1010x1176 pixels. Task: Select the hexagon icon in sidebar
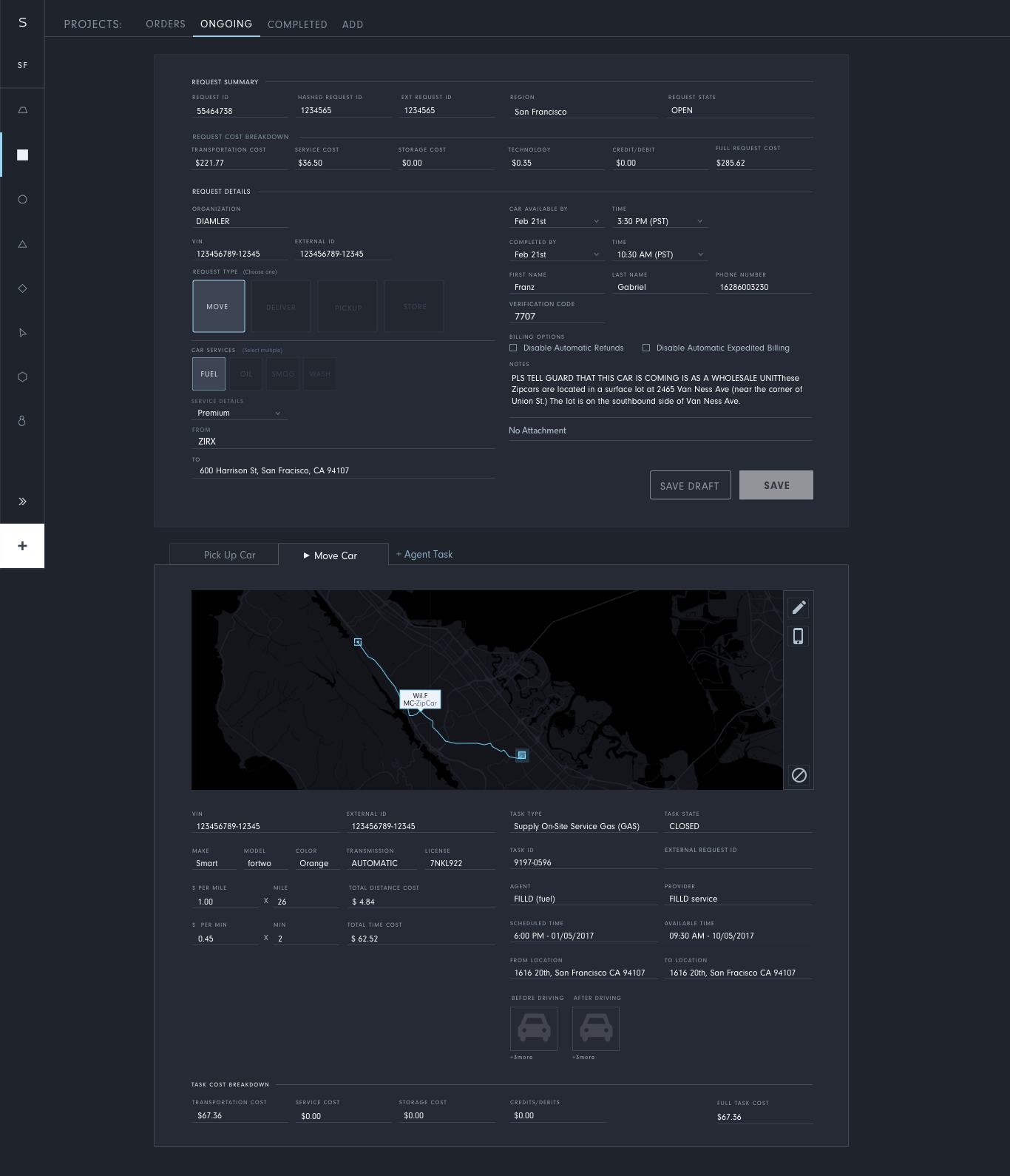(x=22, y=376)
